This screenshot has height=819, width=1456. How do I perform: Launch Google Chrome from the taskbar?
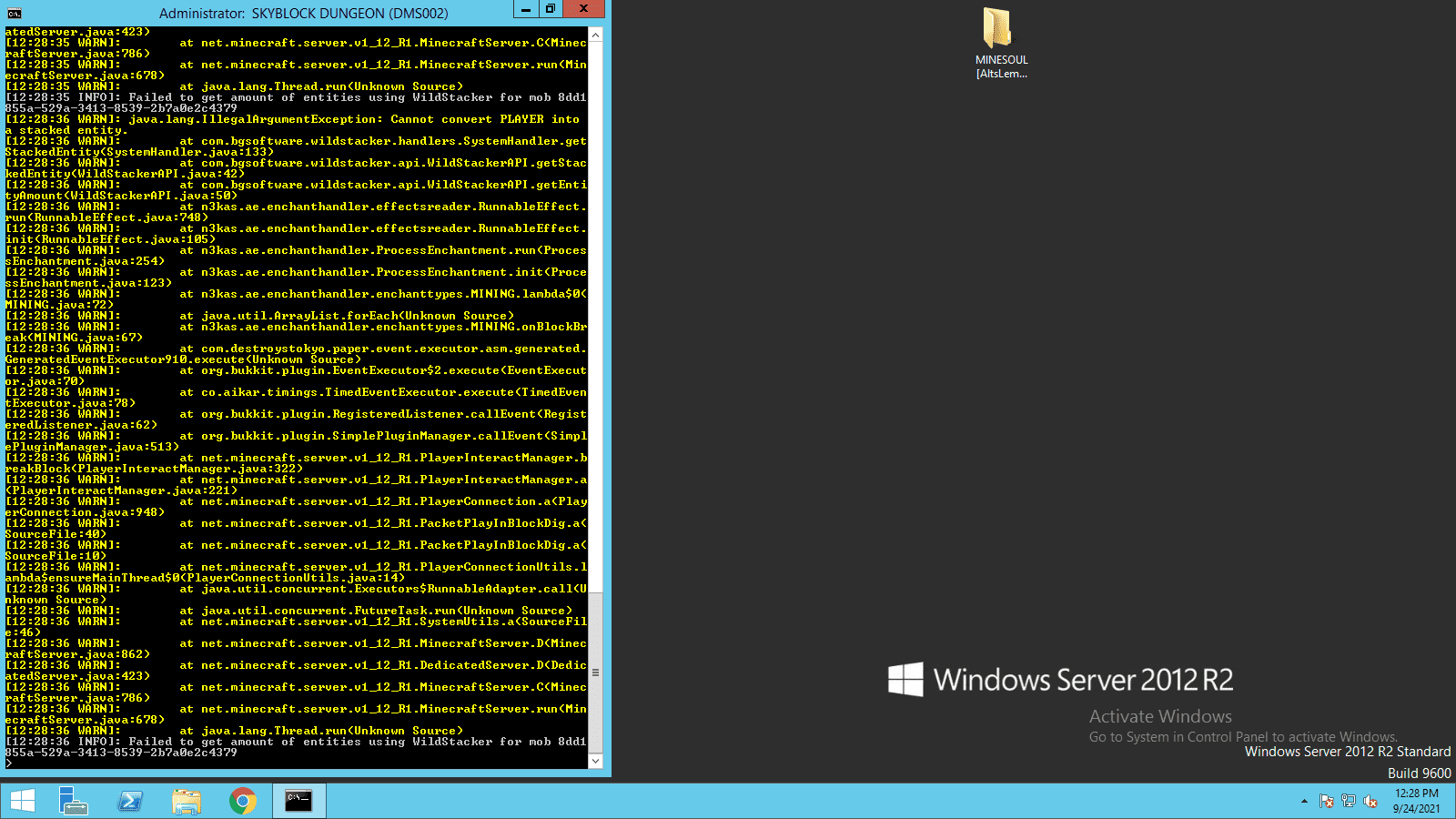tap(242, 801)
